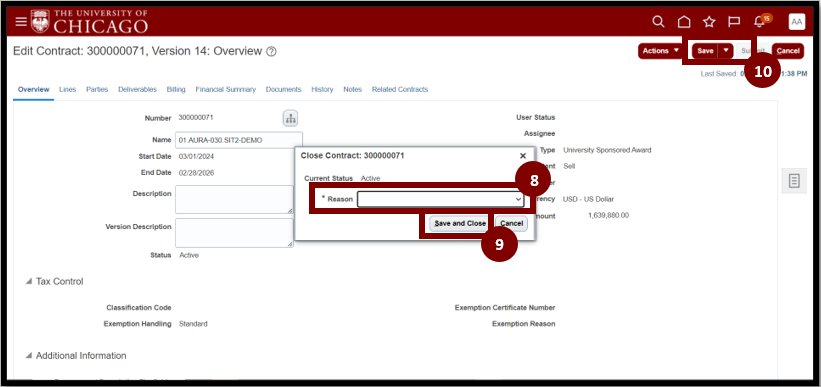821x387 pixels.
Task: Open the notifications bell
Action: pyautogui.click(x=759, y=21)
